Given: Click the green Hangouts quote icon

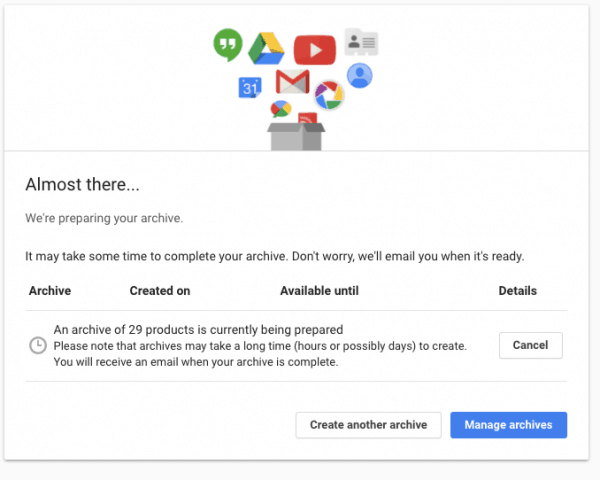Looking at the screenshot, I should [228, 45].
